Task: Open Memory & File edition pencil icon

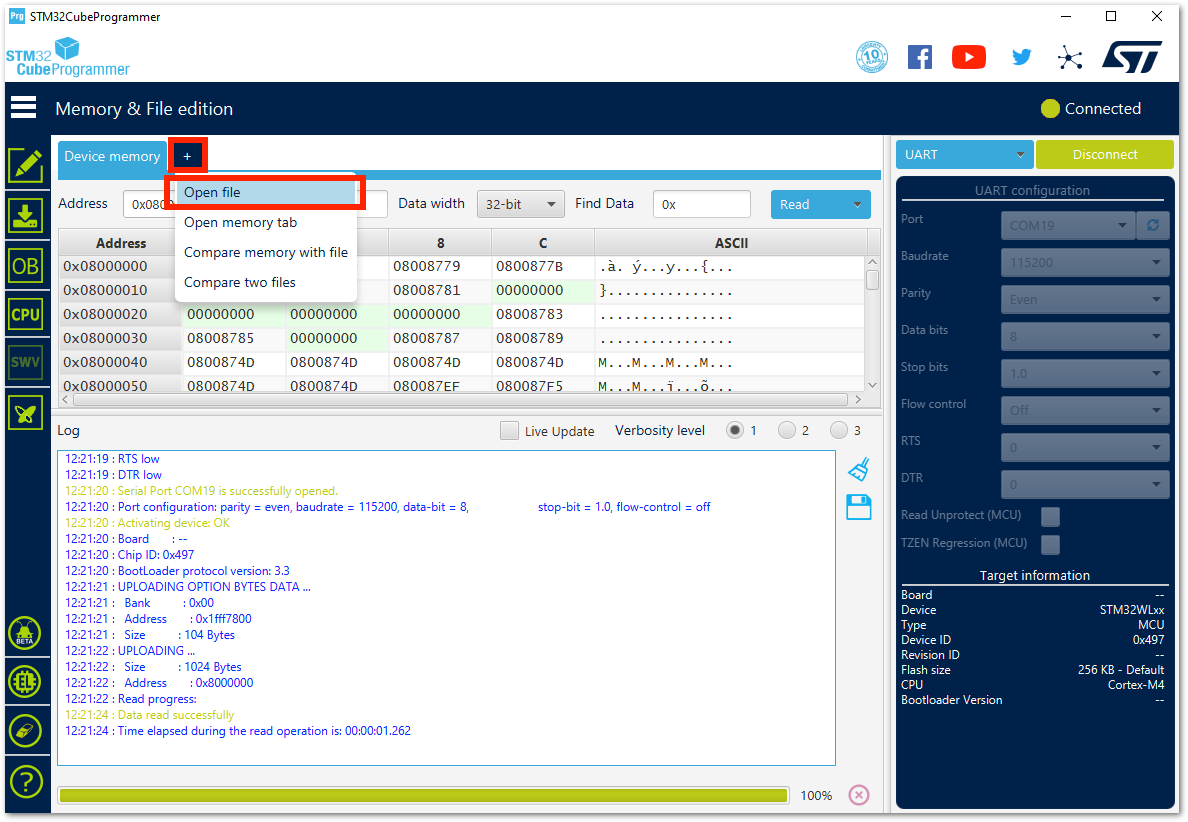Action: click(x=26, y=165)
